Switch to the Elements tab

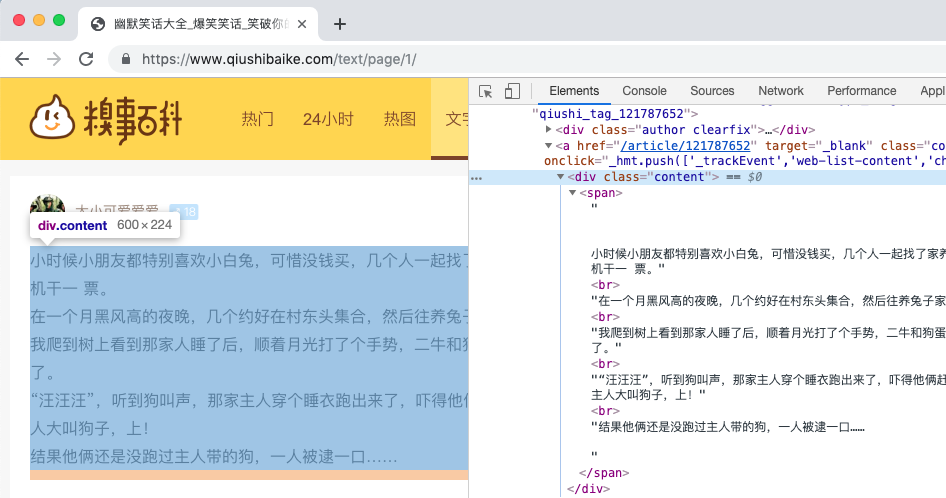(x=574, y=91)
